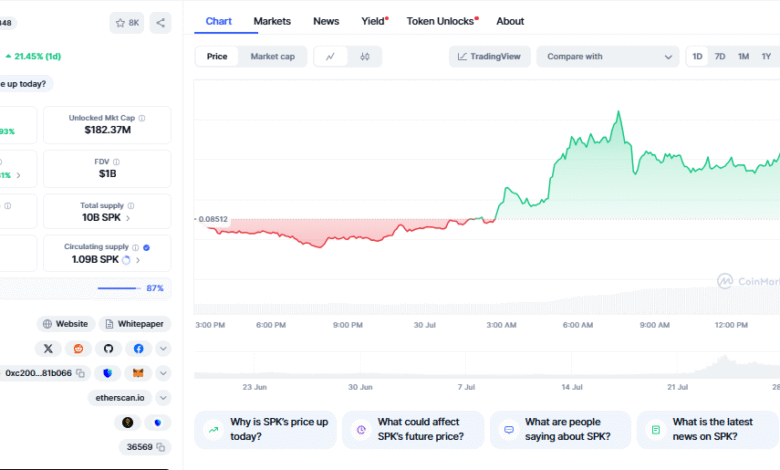Viewport: 780px width, 470px height.
Task: Switch to candlestick chart icon
Action: pyautogui.click(x=365, y=57)
